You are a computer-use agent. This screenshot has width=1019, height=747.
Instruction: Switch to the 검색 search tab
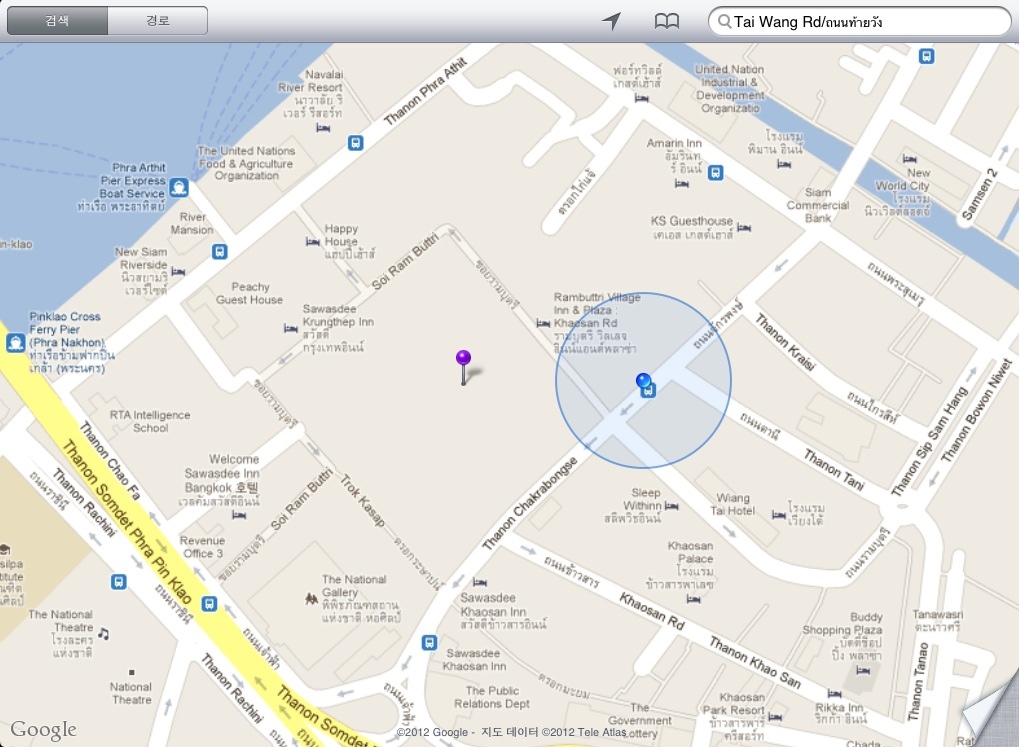pos(57,21)
